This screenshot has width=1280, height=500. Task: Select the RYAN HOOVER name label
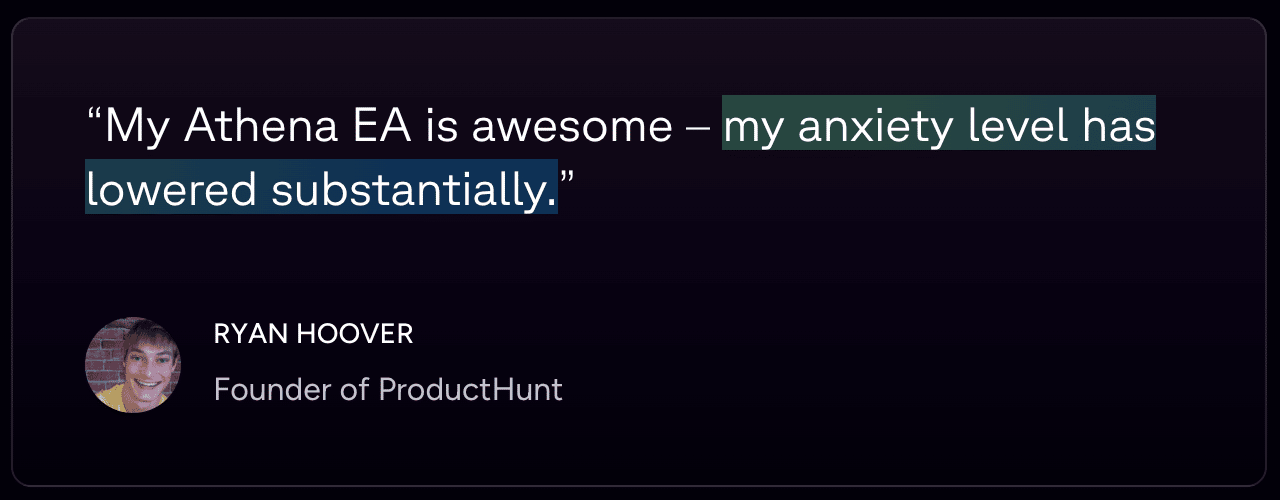coord(313,335)
